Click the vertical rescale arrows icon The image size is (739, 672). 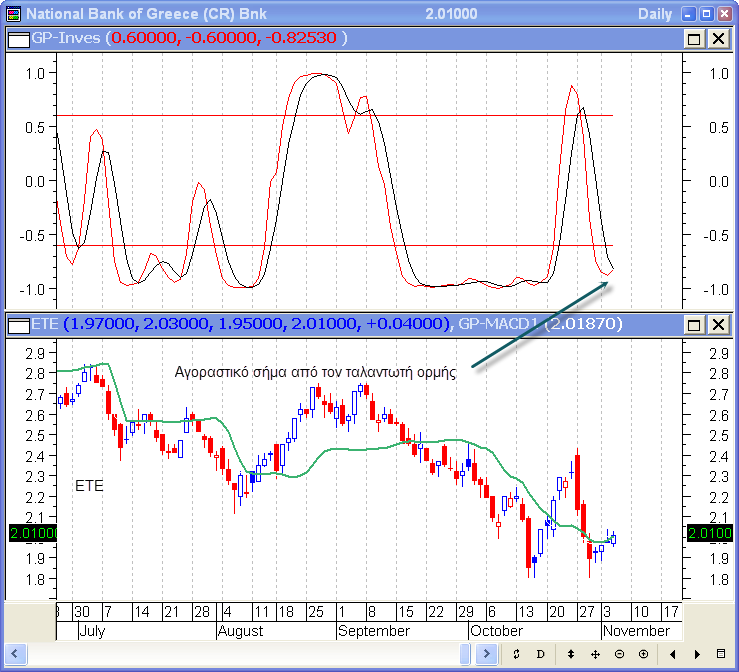tap(571, 654)
